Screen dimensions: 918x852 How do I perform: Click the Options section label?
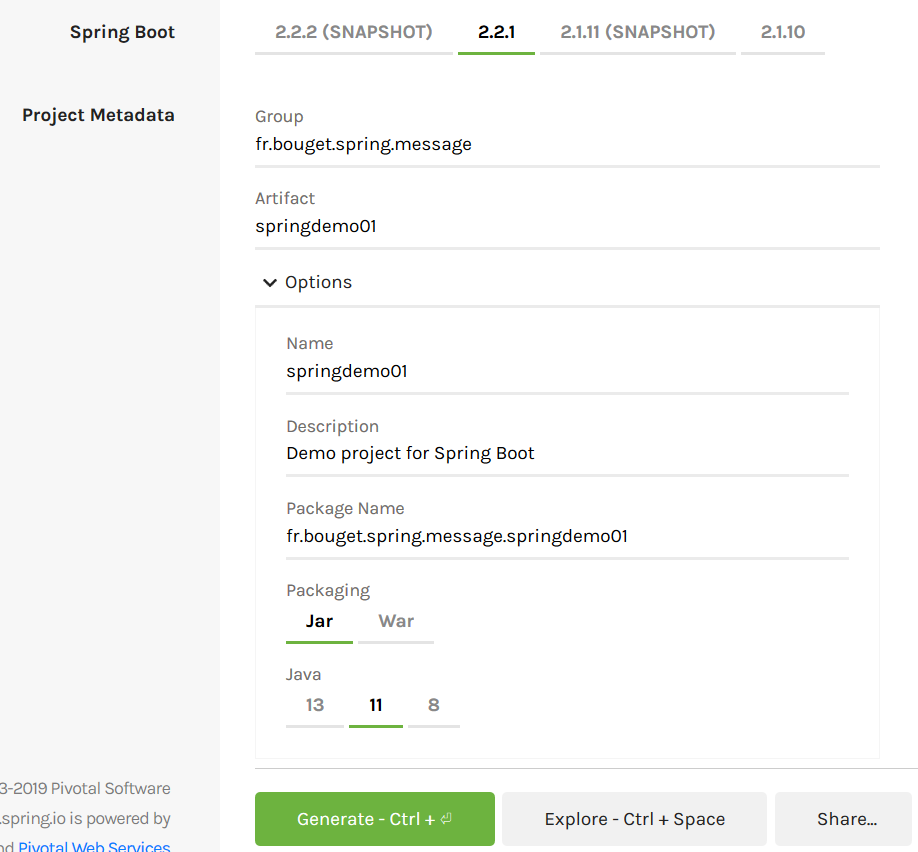click(x=318, y=283)
